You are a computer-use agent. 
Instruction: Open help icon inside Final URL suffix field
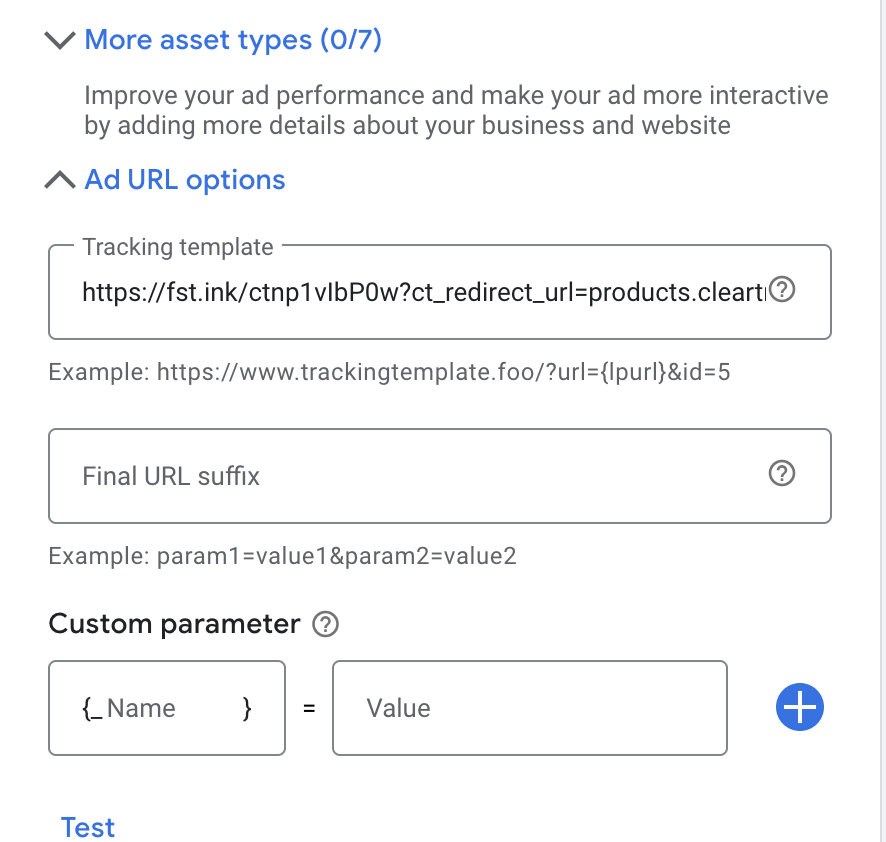tap(782, 474)
